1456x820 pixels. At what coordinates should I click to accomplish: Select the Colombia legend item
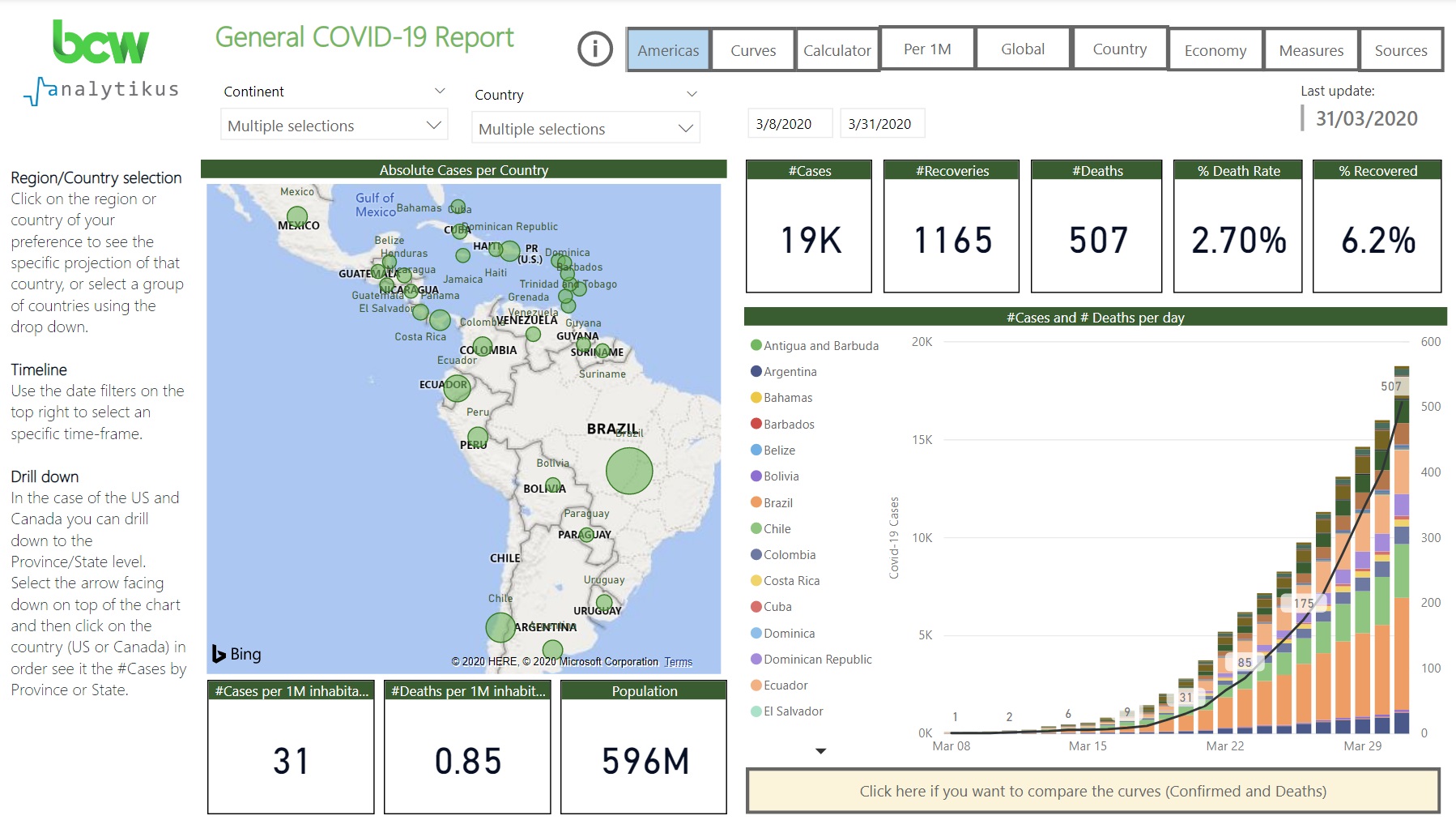point(783,554)
